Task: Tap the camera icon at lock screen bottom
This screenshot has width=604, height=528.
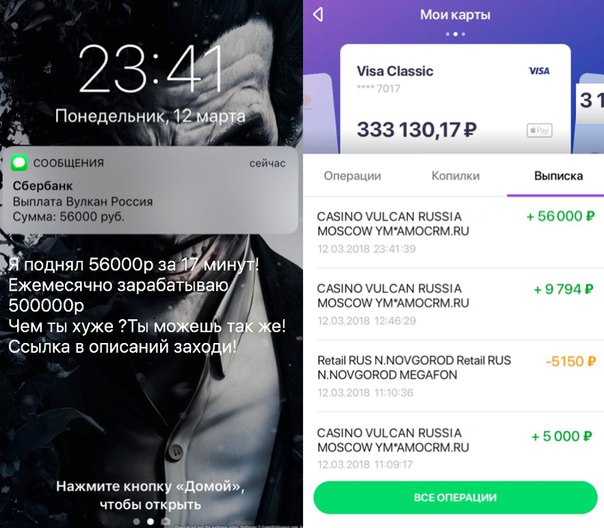Action: pos(165,521)
